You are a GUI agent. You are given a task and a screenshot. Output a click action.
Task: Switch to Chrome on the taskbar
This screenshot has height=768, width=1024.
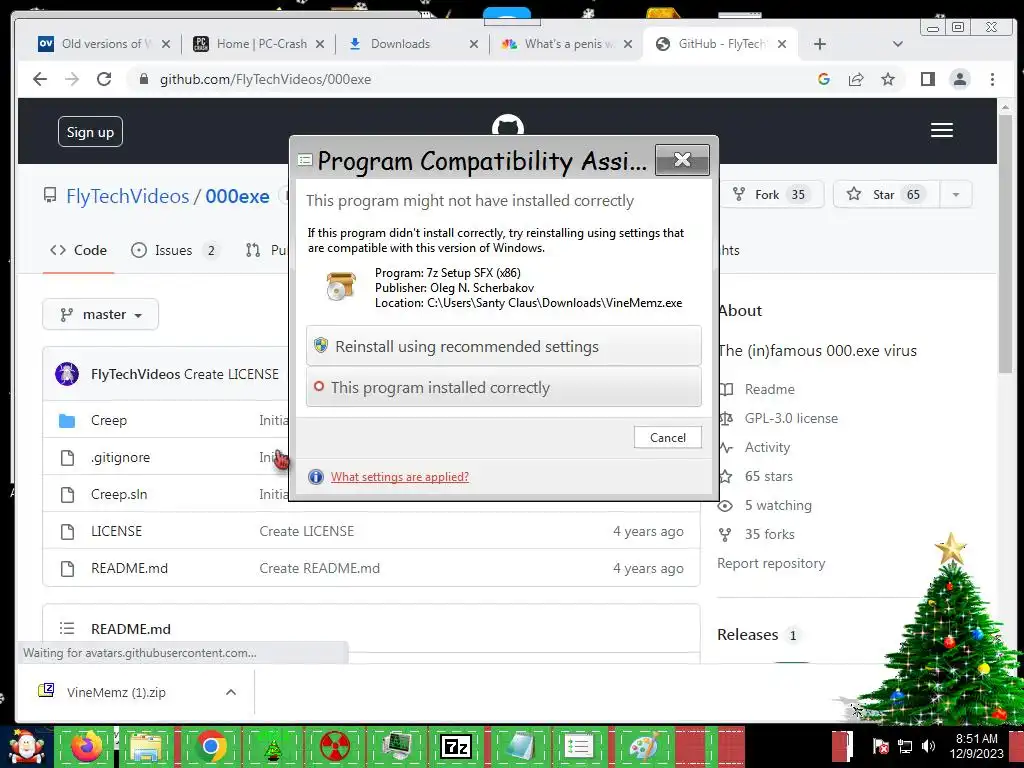[211, 746]
